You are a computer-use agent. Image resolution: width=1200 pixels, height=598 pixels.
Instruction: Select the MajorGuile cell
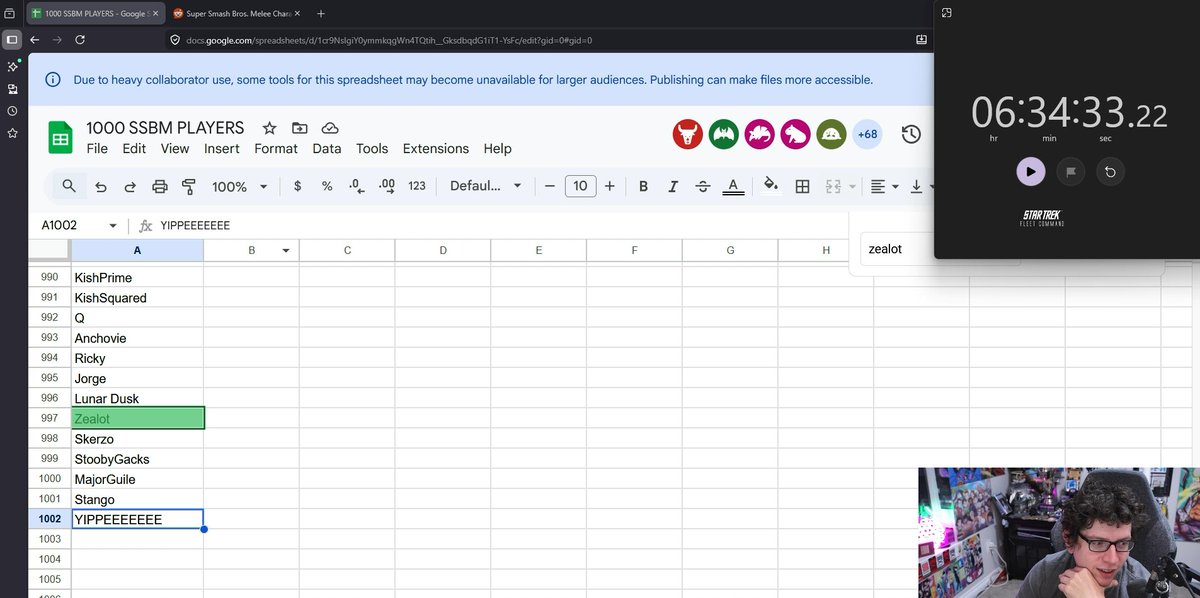[138, 479]
